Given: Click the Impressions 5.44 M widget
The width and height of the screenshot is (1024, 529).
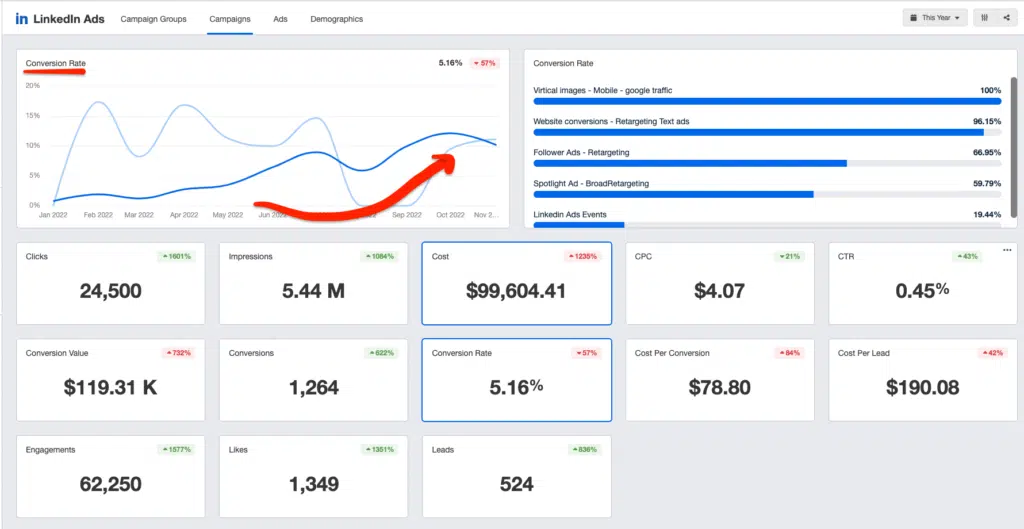Looking at the screenshot, I should click(x=313, y=283).
